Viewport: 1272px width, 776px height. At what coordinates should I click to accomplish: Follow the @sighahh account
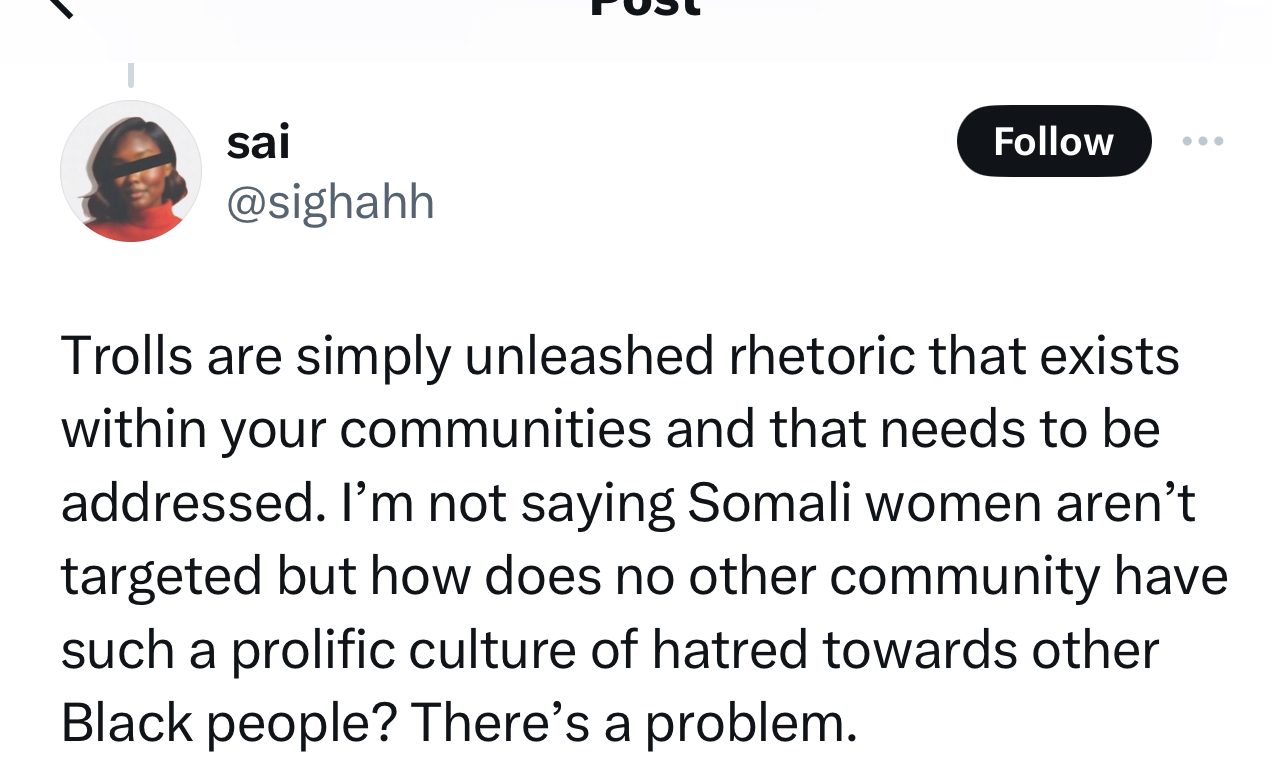tap(1054, 141)
